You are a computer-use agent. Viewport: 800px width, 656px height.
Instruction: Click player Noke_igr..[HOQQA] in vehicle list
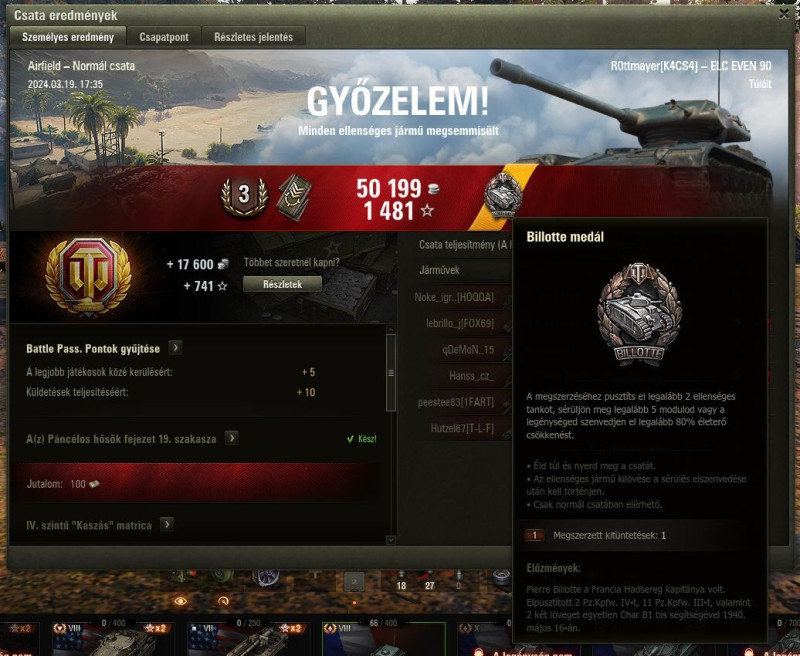click(454, 297)
